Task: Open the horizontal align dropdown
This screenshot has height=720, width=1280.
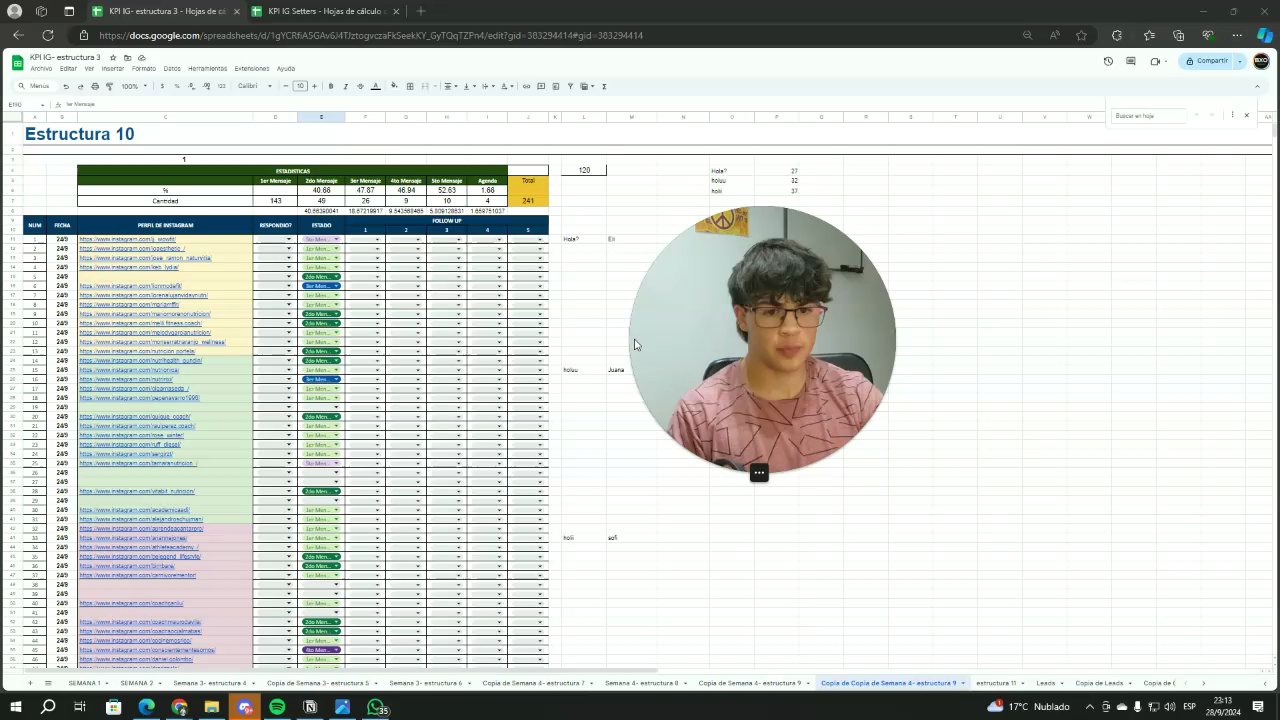Action: pos(450,86)
